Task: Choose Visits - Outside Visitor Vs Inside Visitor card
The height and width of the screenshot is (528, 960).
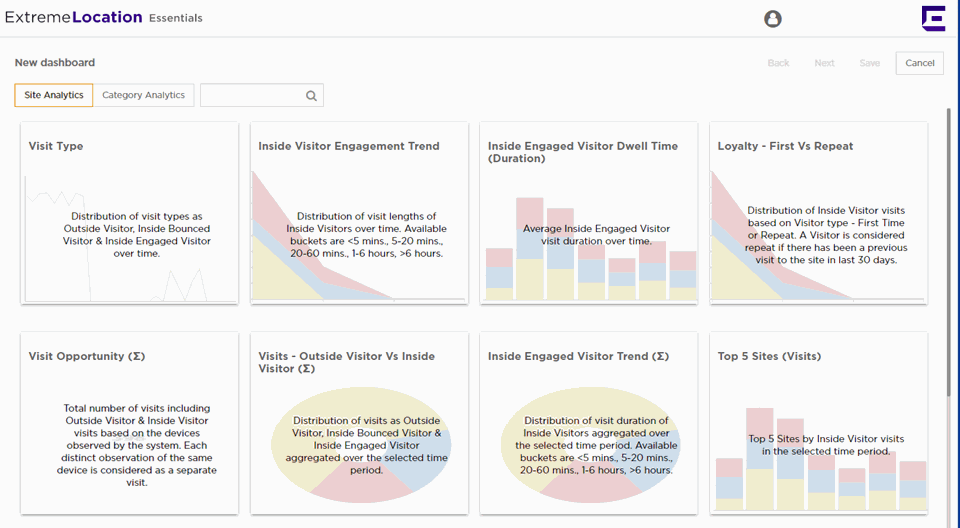Action: tap(359, 423)
